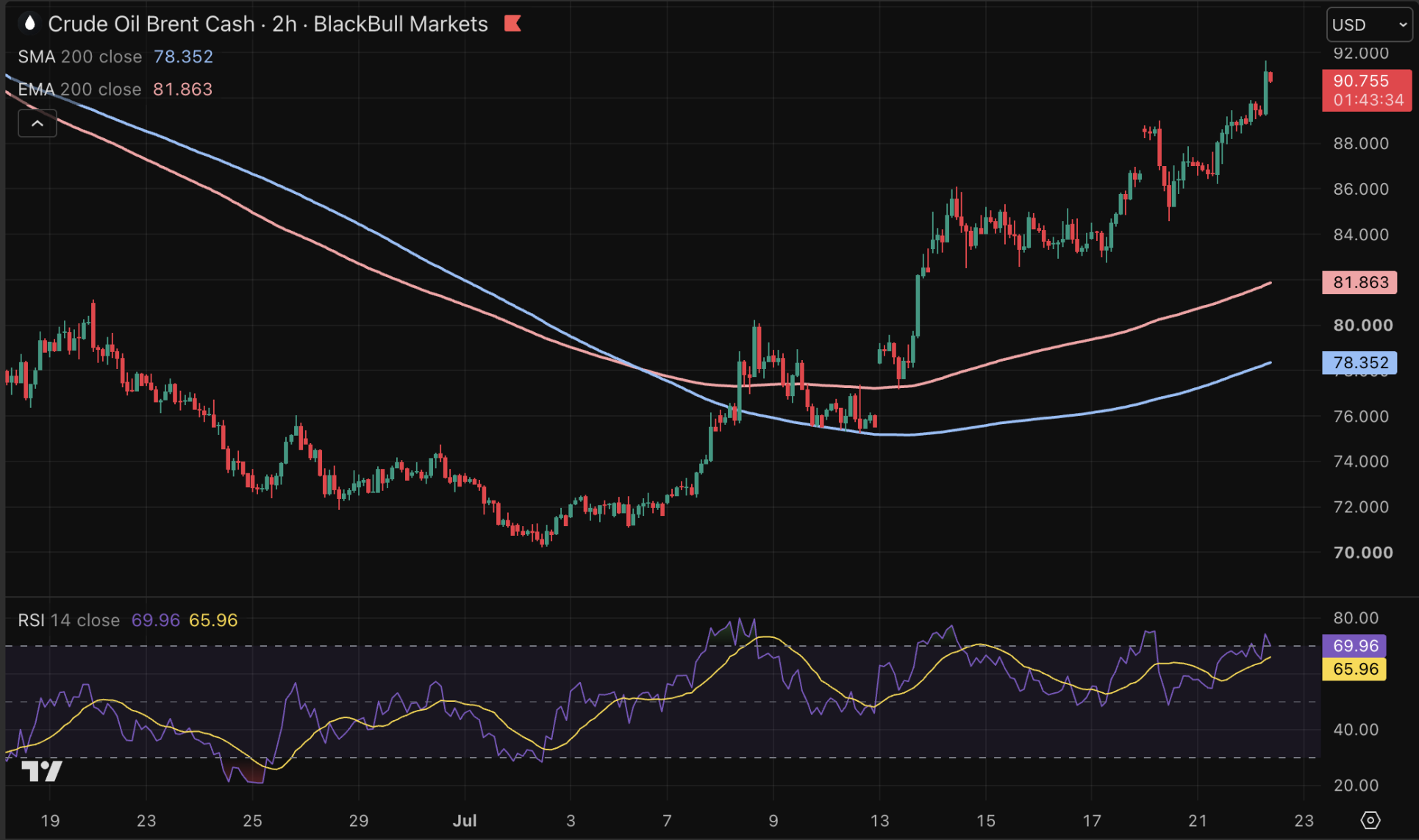Click the purple 69.96 RSI value label

[1354, 646]
